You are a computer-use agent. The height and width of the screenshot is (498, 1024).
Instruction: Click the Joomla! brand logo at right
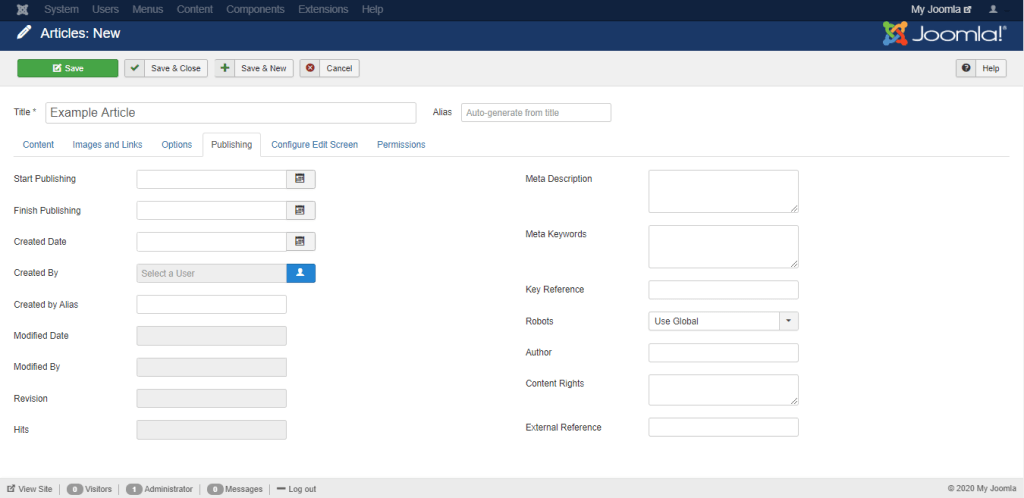(944, 34)
